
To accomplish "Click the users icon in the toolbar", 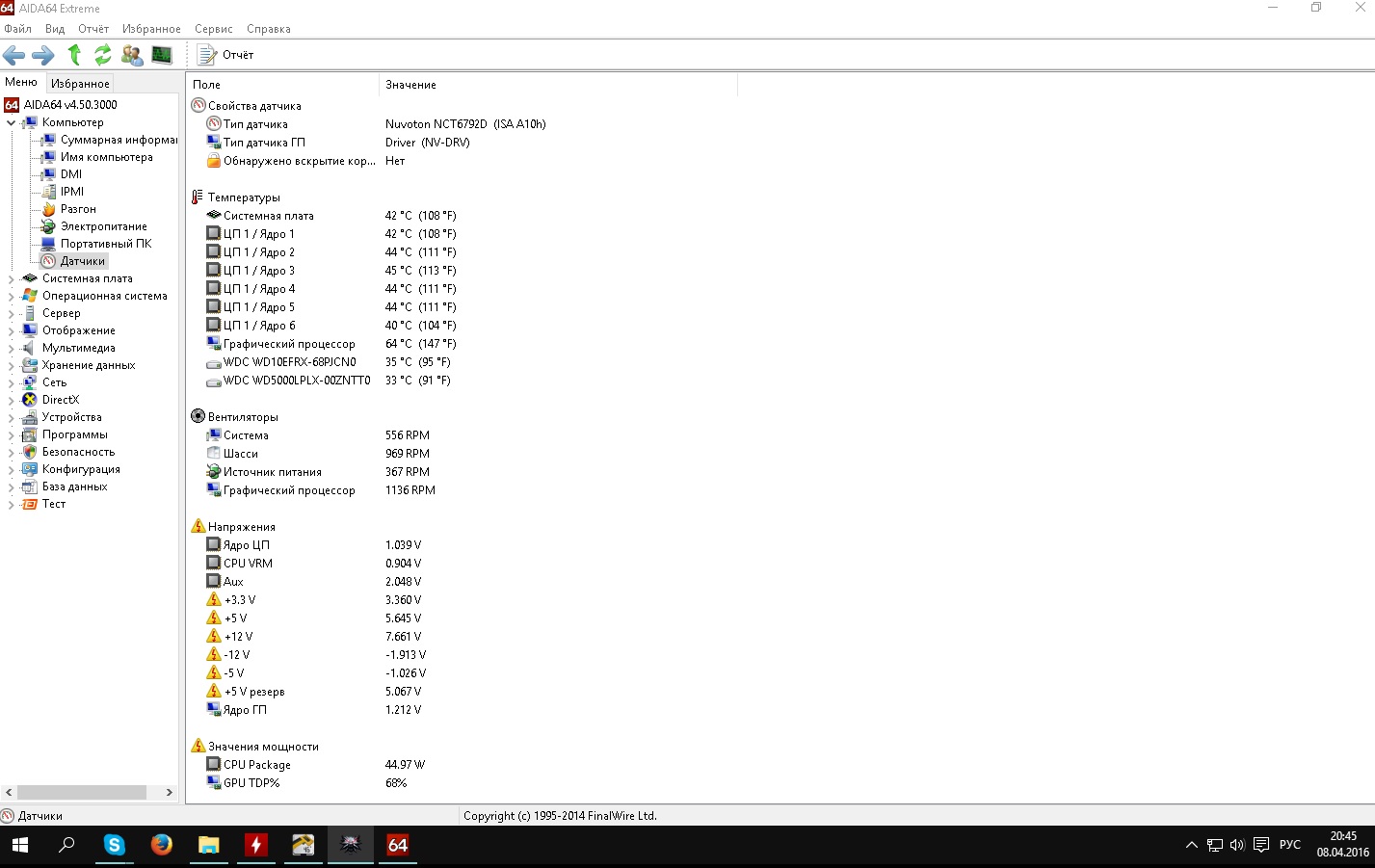I will click(132, 55).
